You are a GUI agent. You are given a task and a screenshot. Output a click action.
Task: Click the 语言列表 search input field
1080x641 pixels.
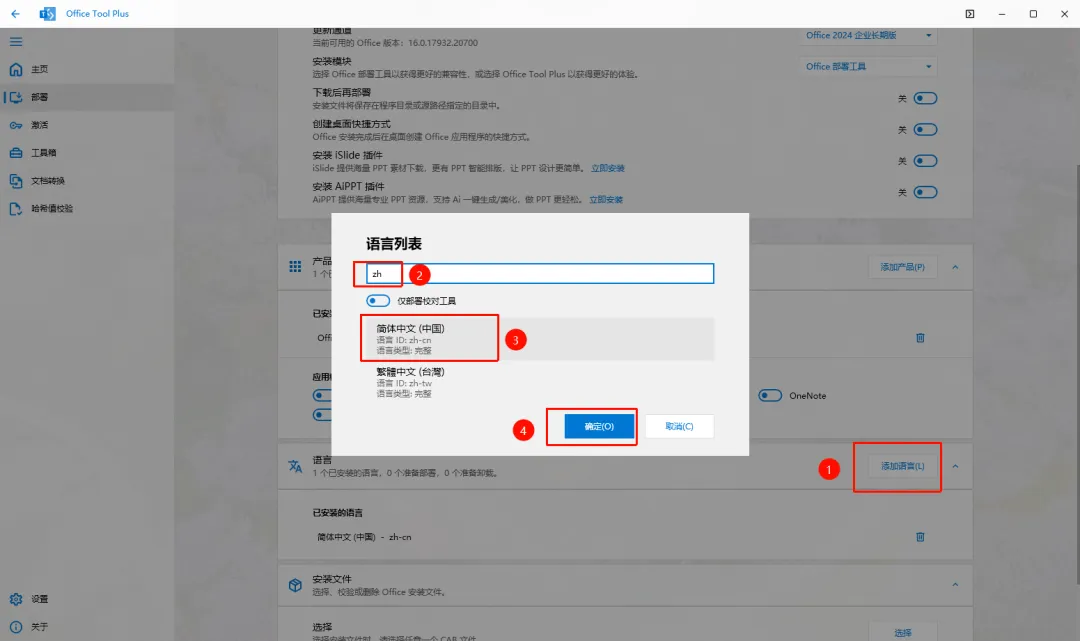(540, 273)
